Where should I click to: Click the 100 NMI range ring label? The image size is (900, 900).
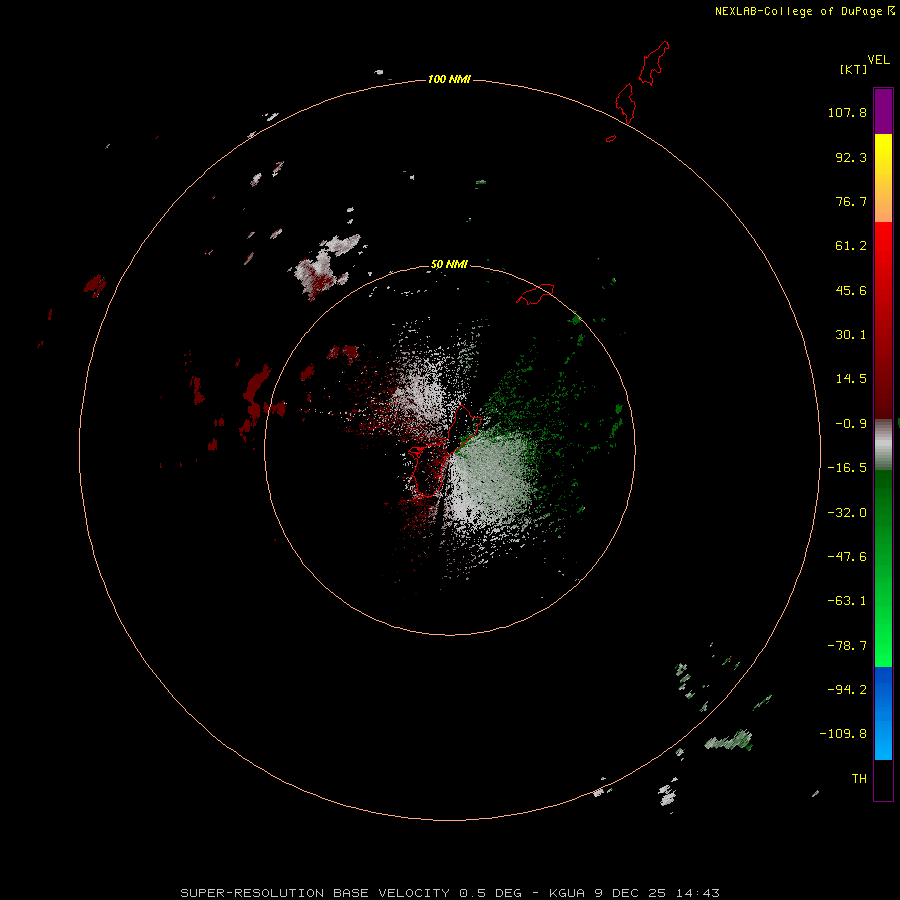(x=449, y=79)
